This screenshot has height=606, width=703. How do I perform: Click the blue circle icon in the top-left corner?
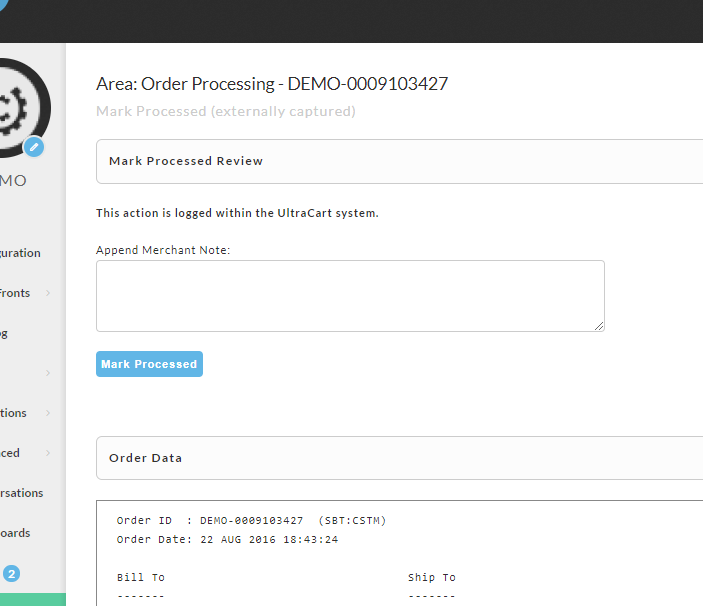click(x=4, y=4)
